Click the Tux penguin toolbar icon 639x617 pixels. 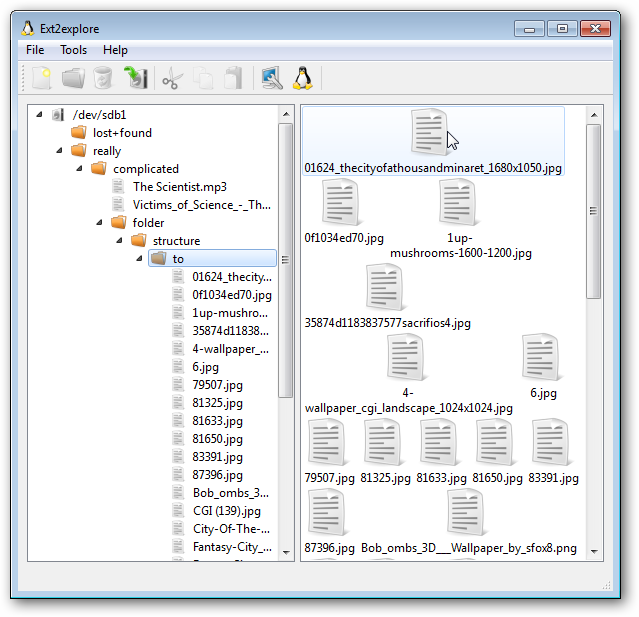coord(302,78)
